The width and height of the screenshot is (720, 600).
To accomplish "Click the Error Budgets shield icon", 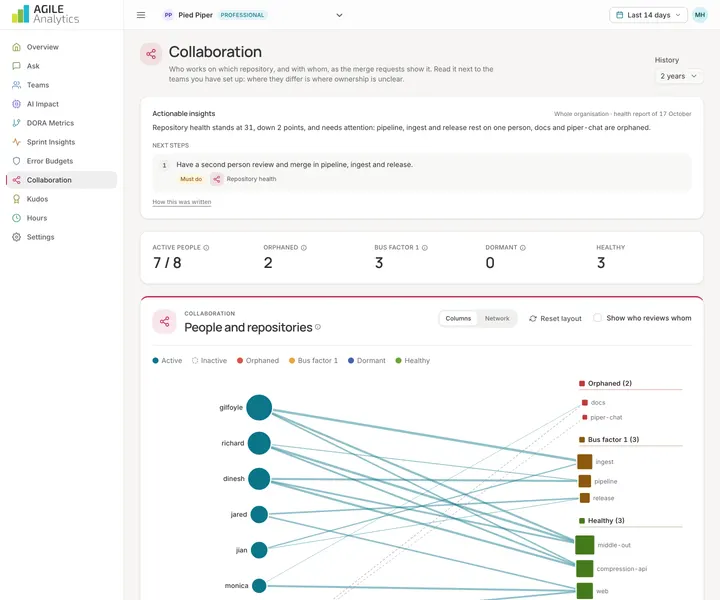I will coord(17,161).
